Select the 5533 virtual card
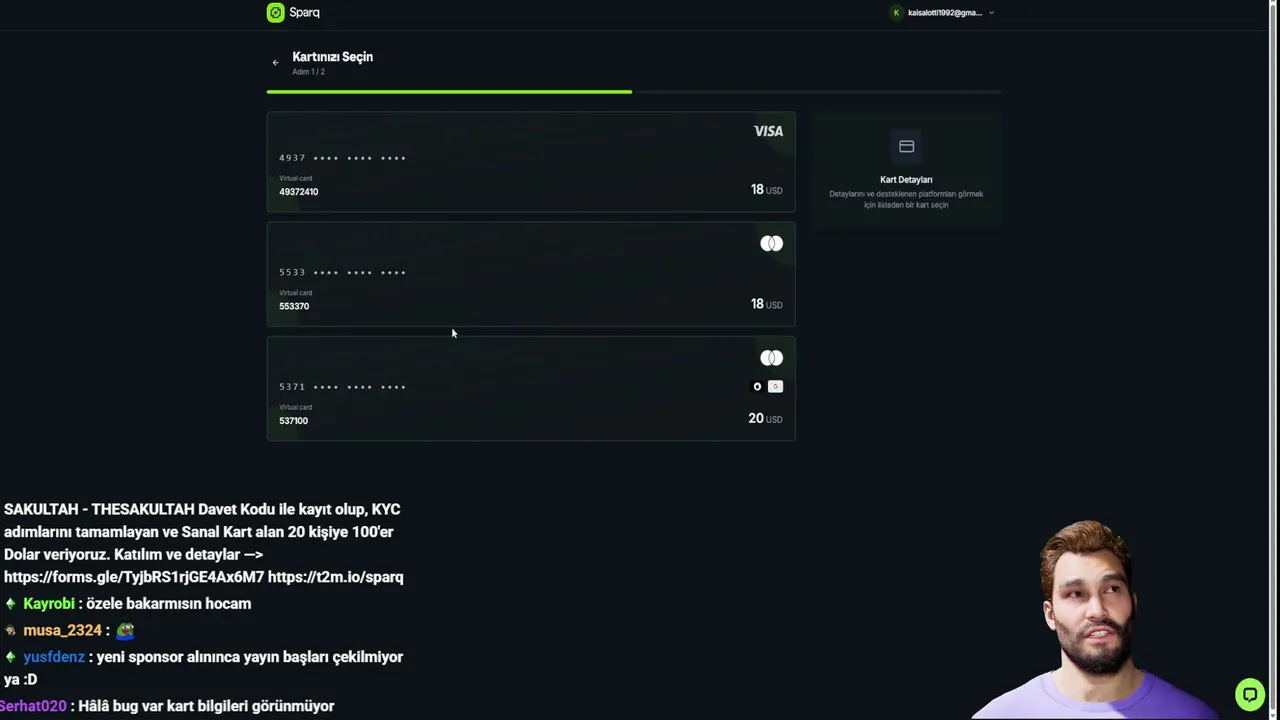Viewport: 1280px width, 720px height. tap(531, 274)
